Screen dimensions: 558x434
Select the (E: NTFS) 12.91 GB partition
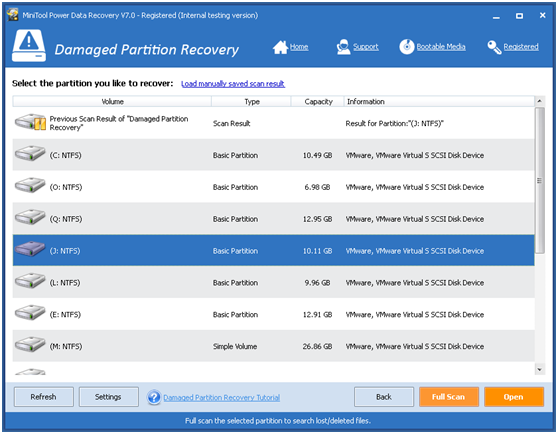pos(273,314)
